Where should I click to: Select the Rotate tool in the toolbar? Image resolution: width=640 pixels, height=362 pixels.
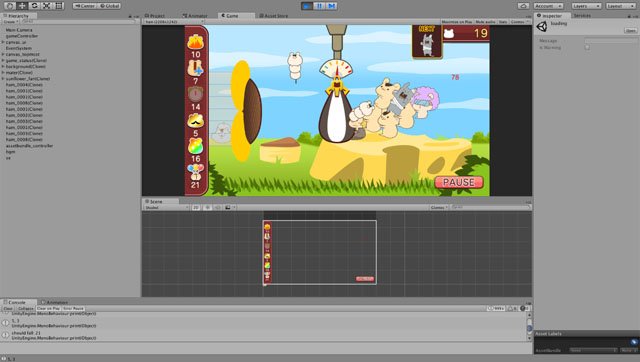(x=34, y=6)
